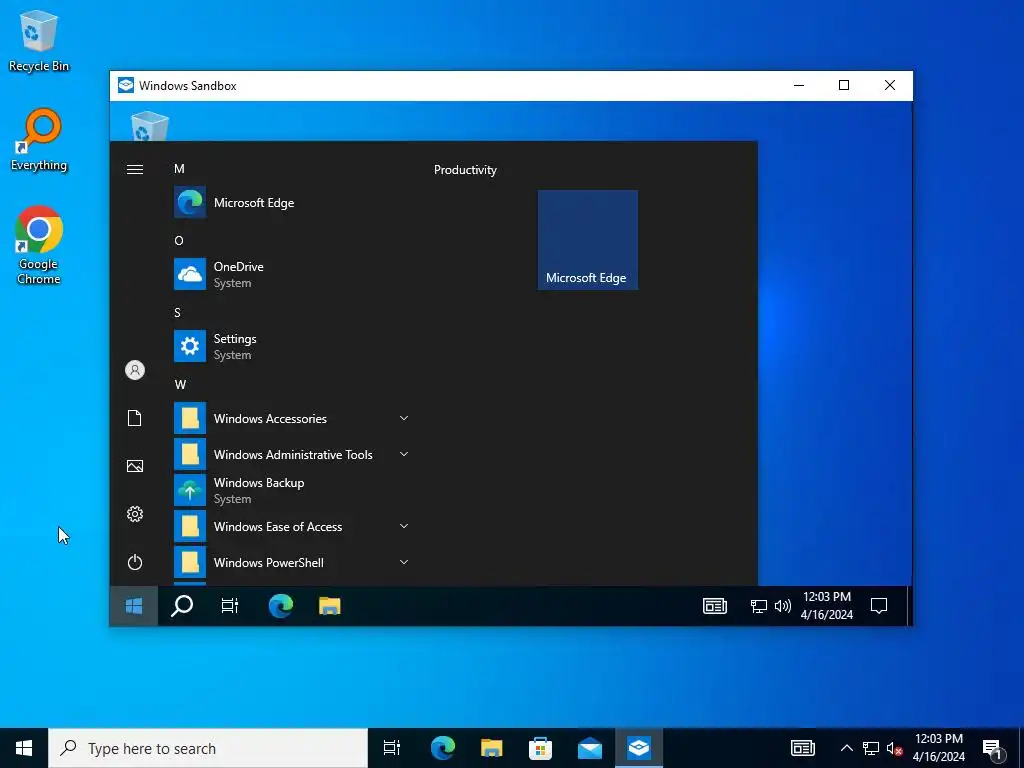Click the Microsoft Edge Productivity tile

coord(588,240)
